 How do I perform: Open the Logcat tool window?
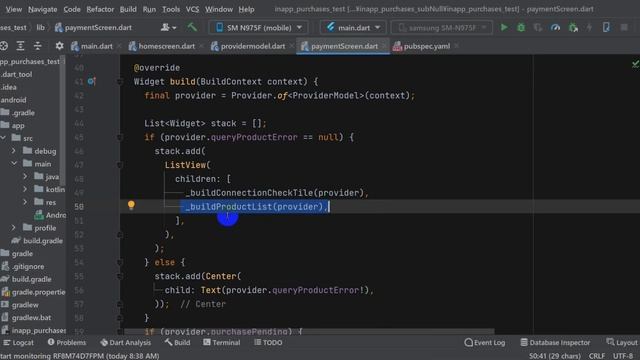pos(18,342)
